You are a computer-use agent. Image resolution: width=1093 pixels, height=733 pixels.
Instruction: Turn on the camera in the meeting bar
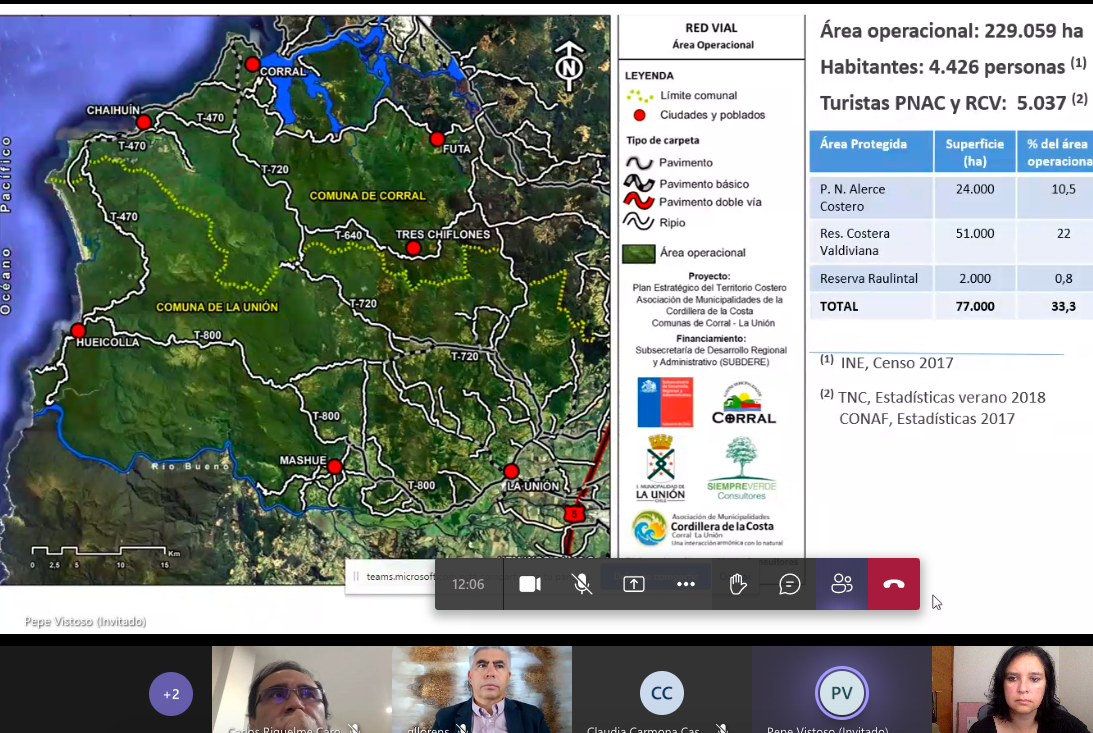[530, 584]
